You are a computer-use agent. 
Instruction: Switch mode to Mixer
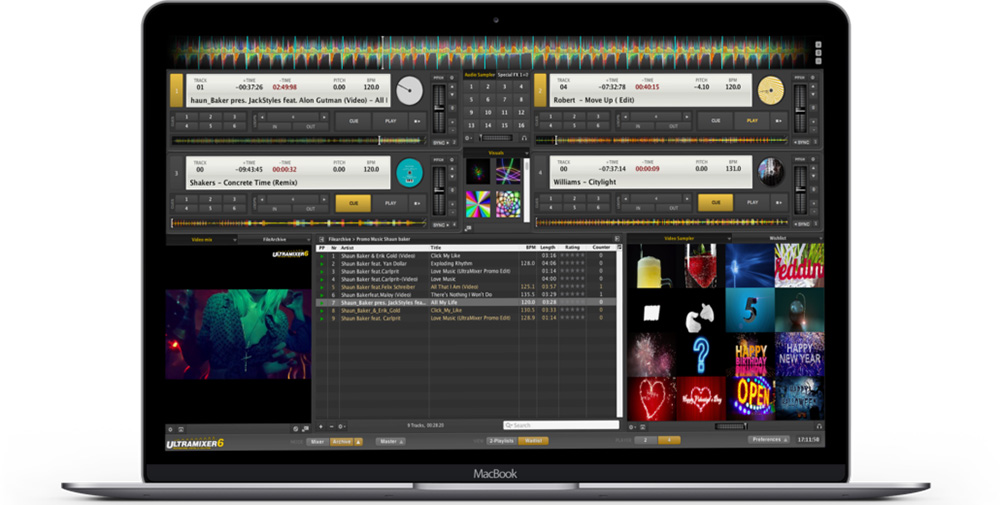coord(318,441)
